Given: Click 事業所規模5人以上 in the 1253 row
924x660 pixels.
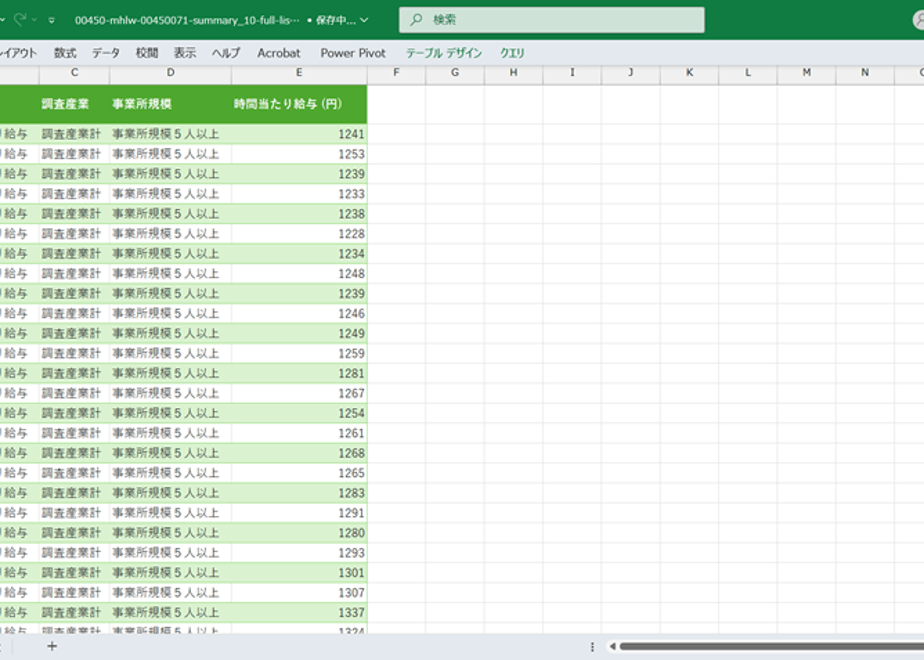Looking at the screenshot, I should pos(170,154).
